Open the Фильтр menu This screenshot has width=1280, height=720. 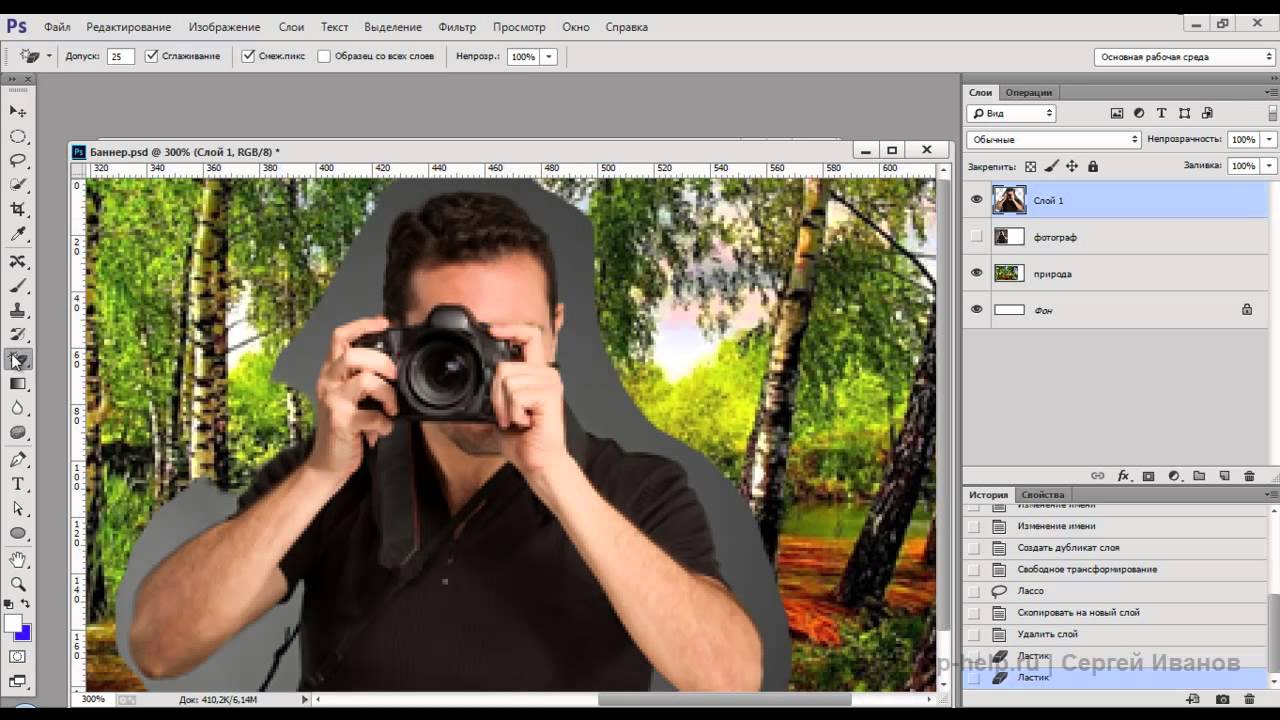coord(457,27)
